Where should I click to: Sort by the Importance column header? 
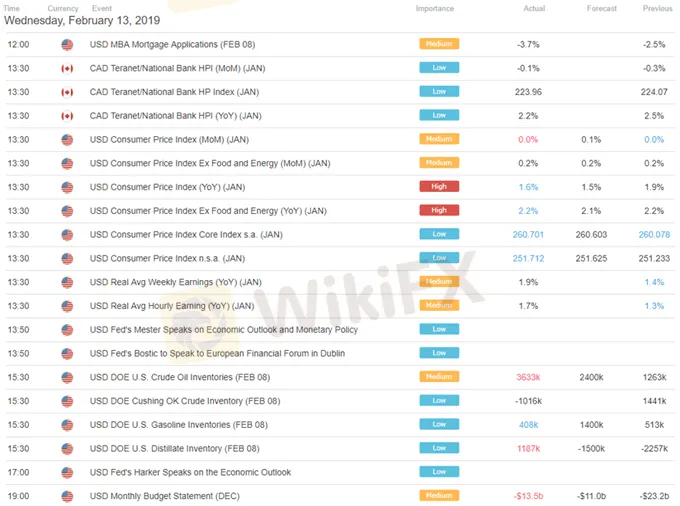pos(435,8)
